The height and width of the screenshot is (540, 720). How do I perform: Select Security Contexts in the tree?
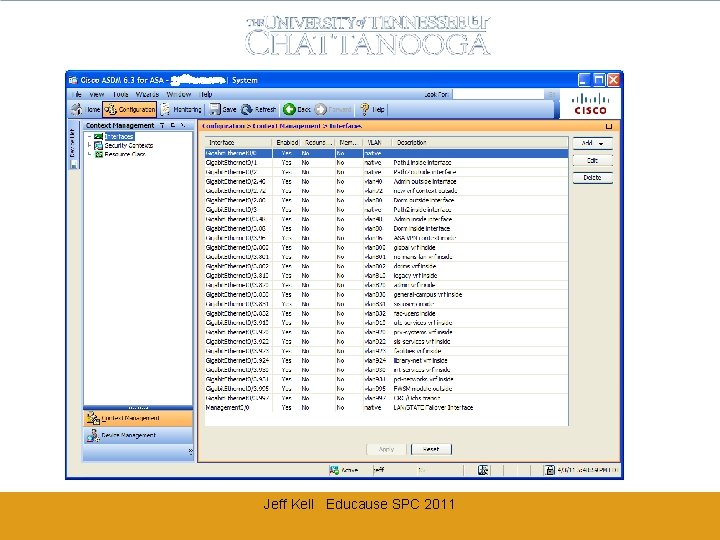pos(129,146)
